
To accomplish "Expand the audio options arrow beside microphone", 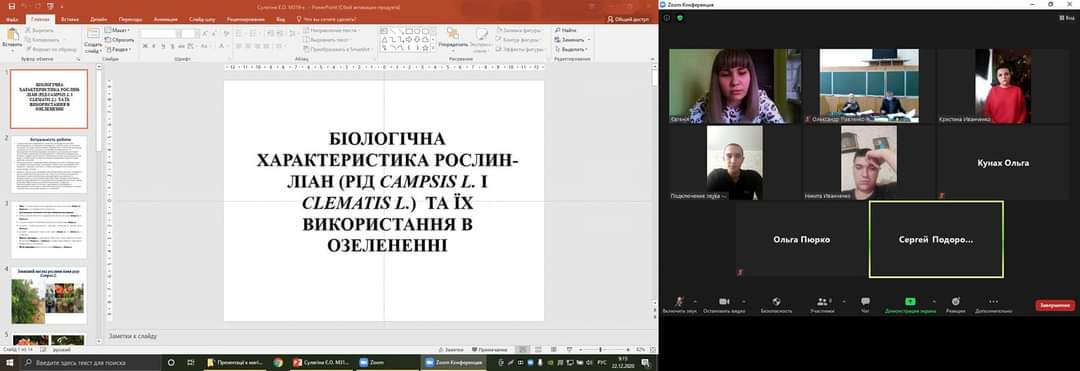I will click(694, 302).
